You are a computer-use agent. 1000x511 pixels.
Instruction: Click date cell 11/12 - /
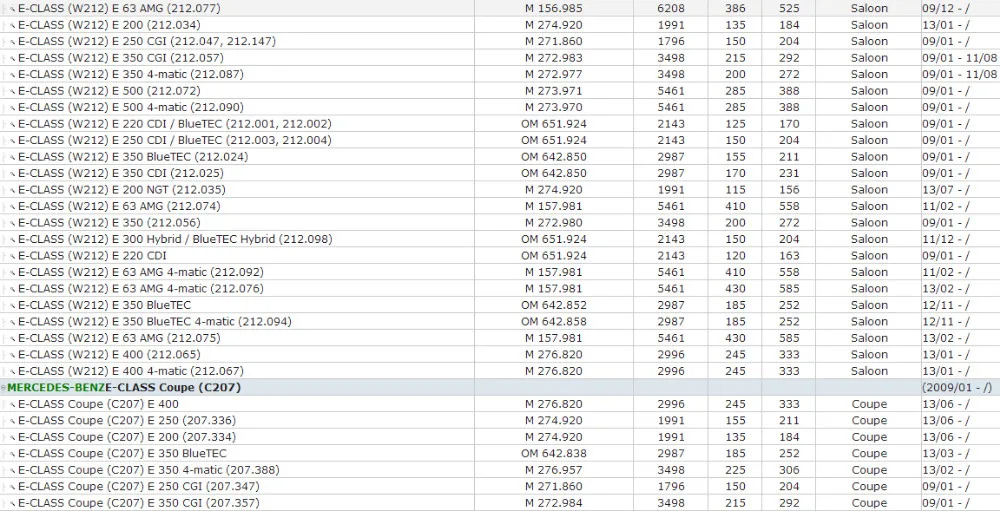pos(946,239)
